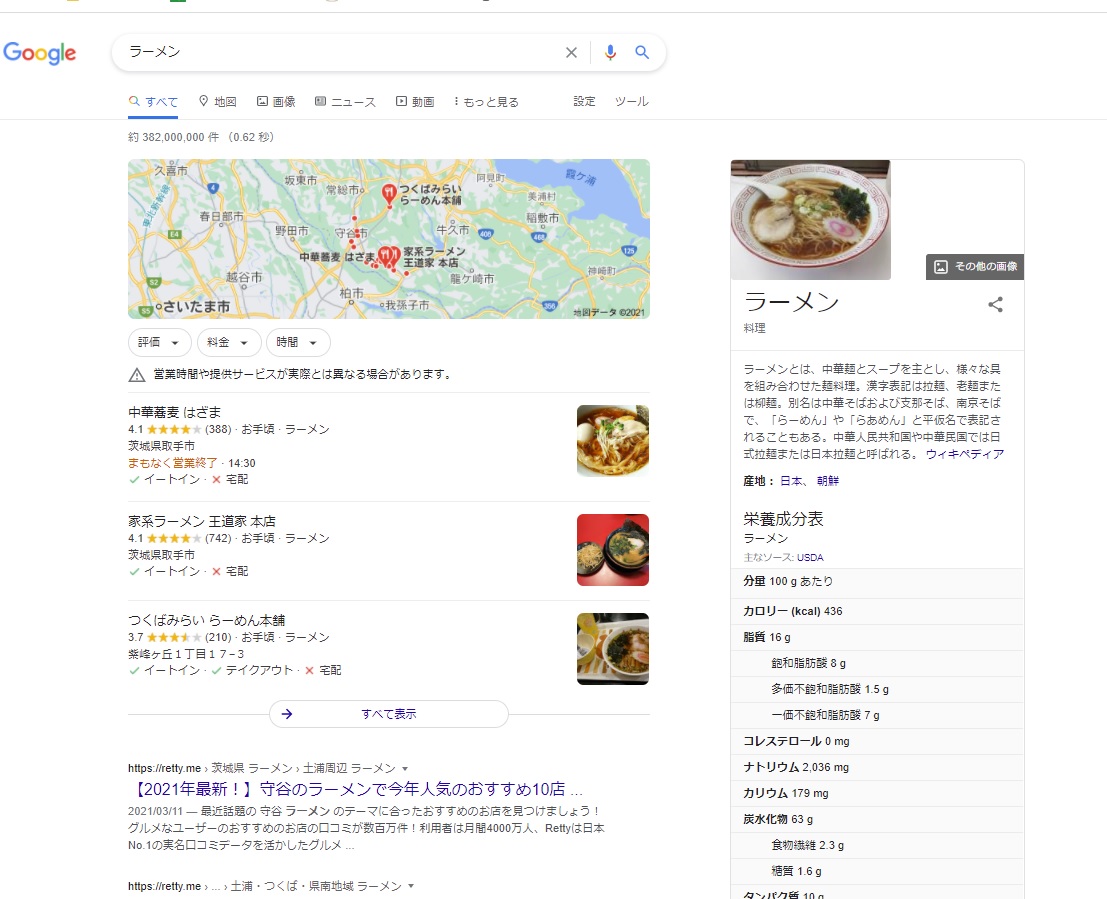The width and height of the screenshot is (1107, 899).
Task: Click the 糖質 1.6 g row
Action: tap(878, 871)
